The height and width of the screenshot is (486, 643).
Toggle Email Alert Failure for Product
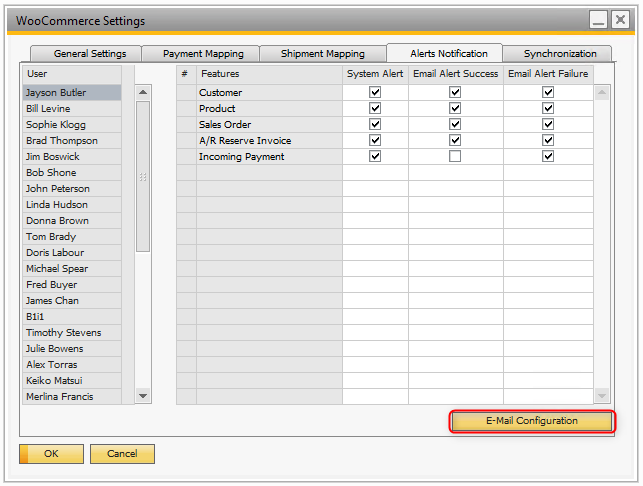click(x=548, y=109)
